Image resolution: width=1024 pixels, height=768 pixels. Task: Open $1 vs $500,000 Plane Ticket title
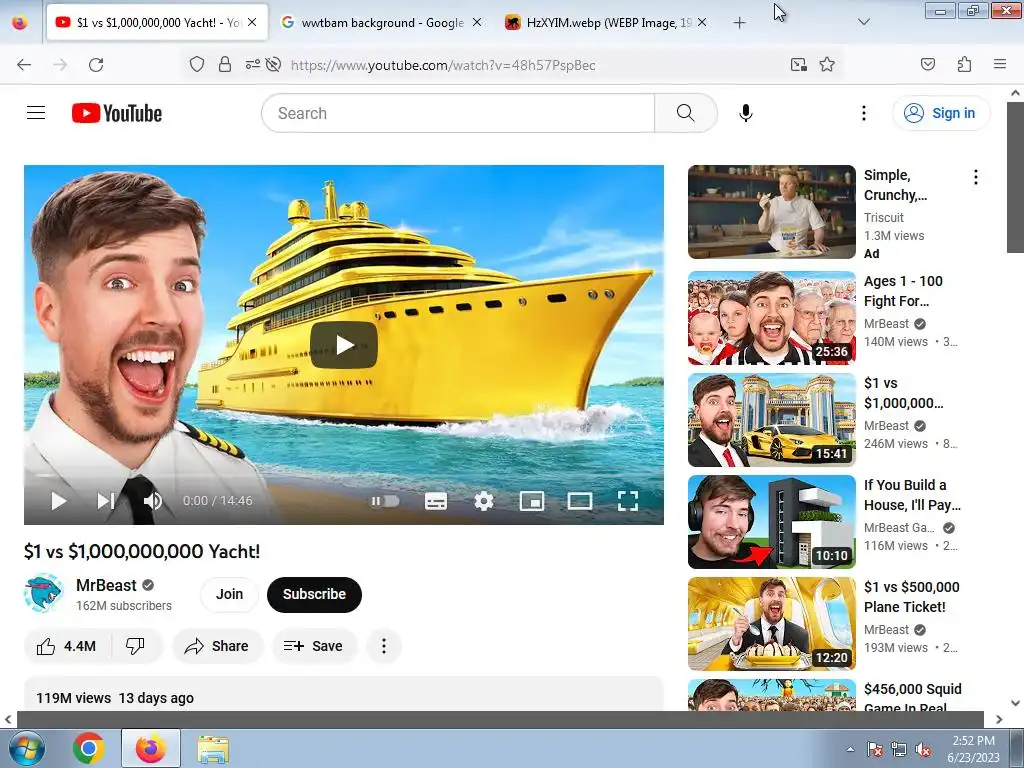(x=912, y=596)
